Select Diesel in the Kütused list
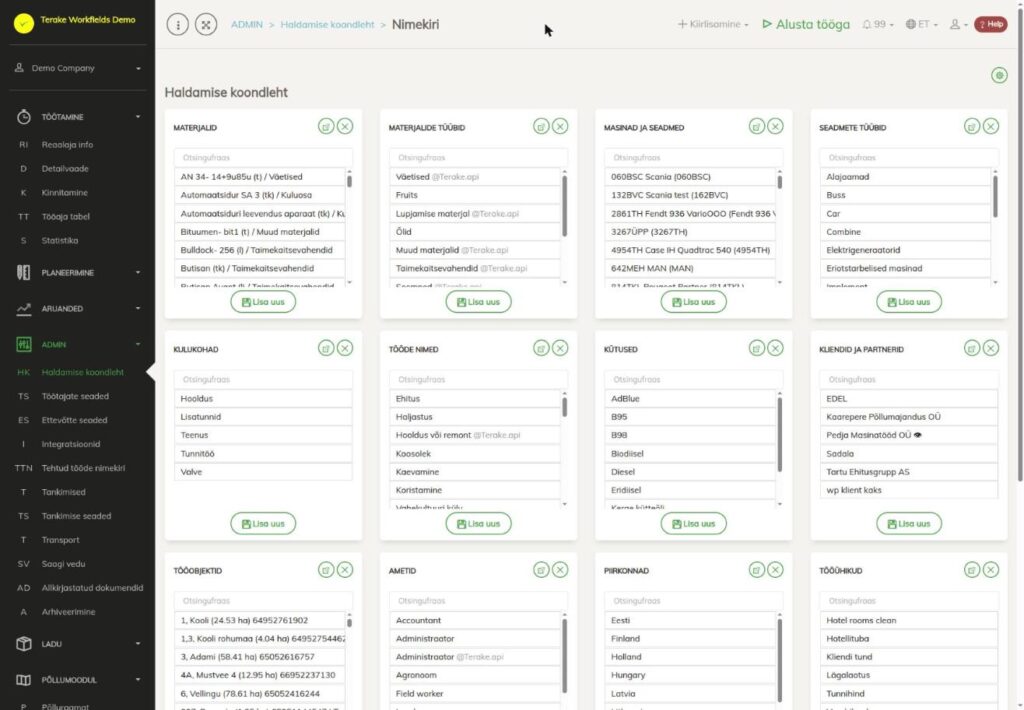 [690, 472]
